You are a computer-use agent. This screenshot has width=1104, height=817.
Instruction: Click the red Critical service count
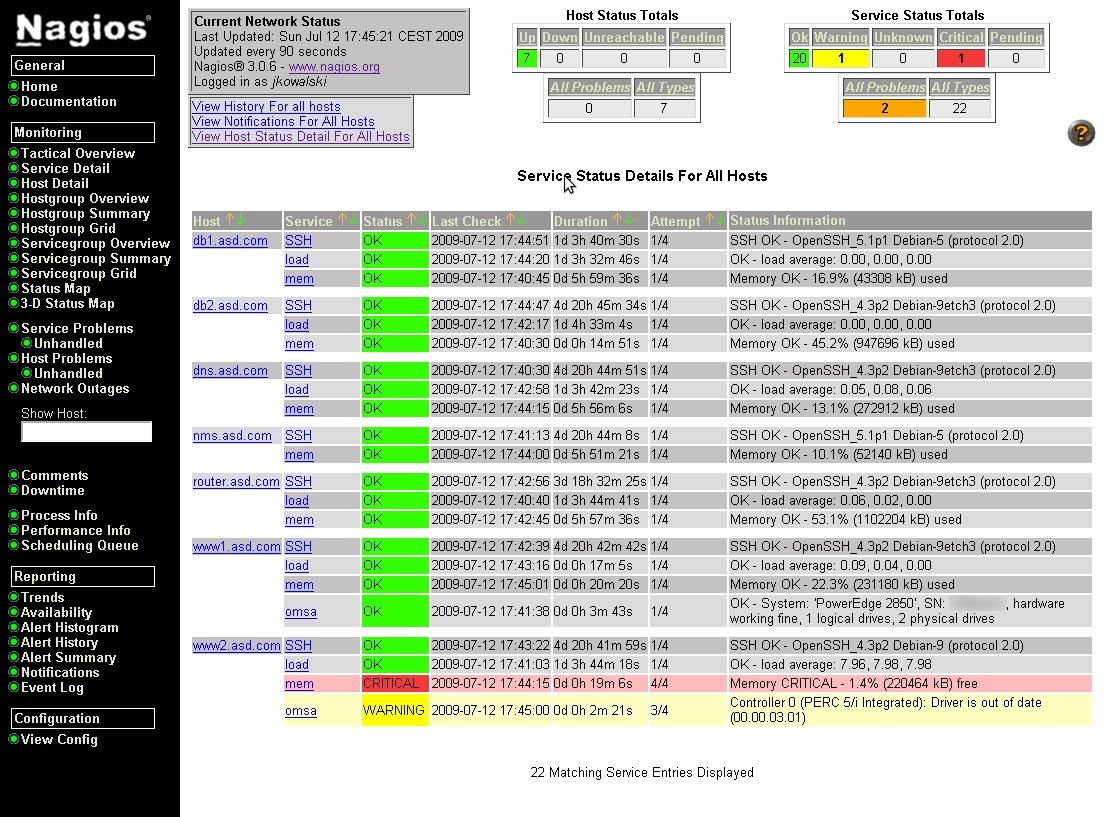(961, 58)
